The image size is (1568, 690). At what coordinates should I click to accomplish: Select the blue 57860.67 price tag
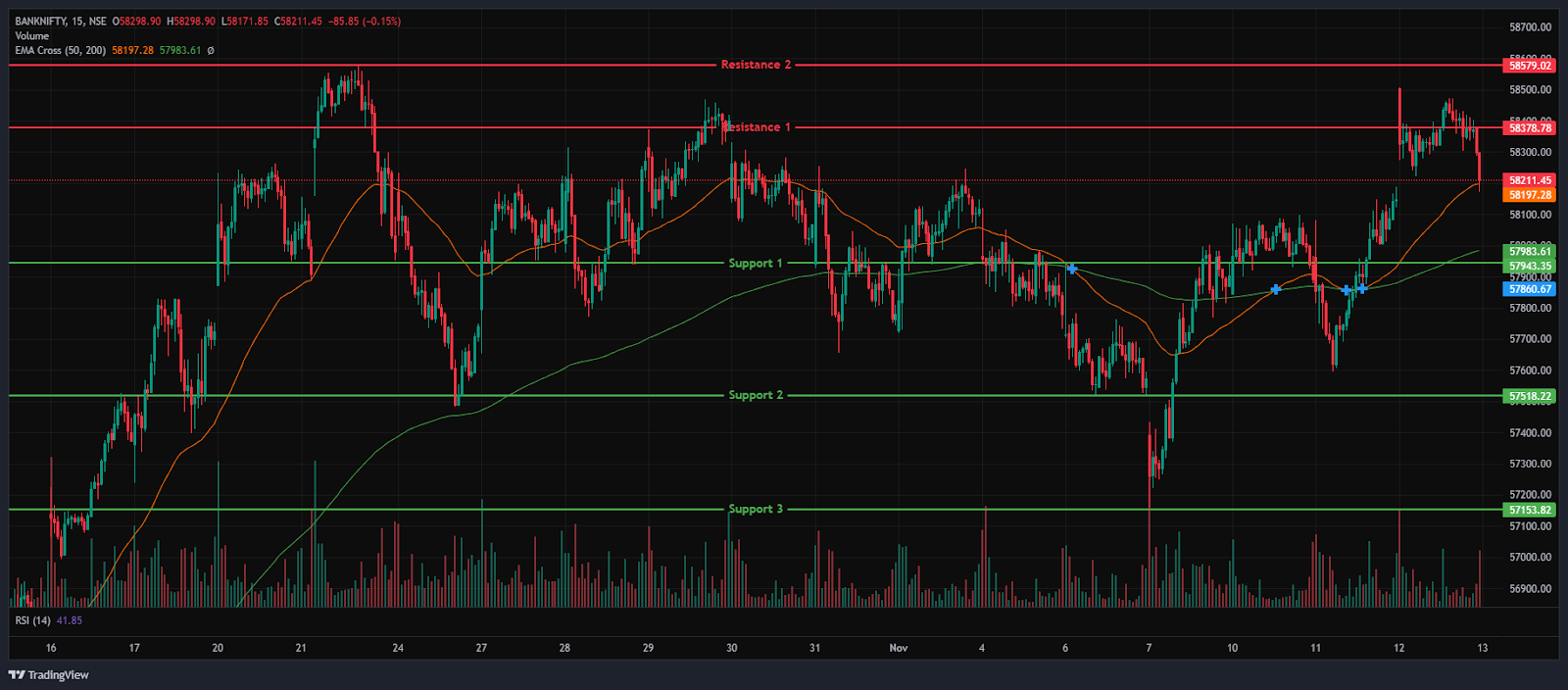1530,289
